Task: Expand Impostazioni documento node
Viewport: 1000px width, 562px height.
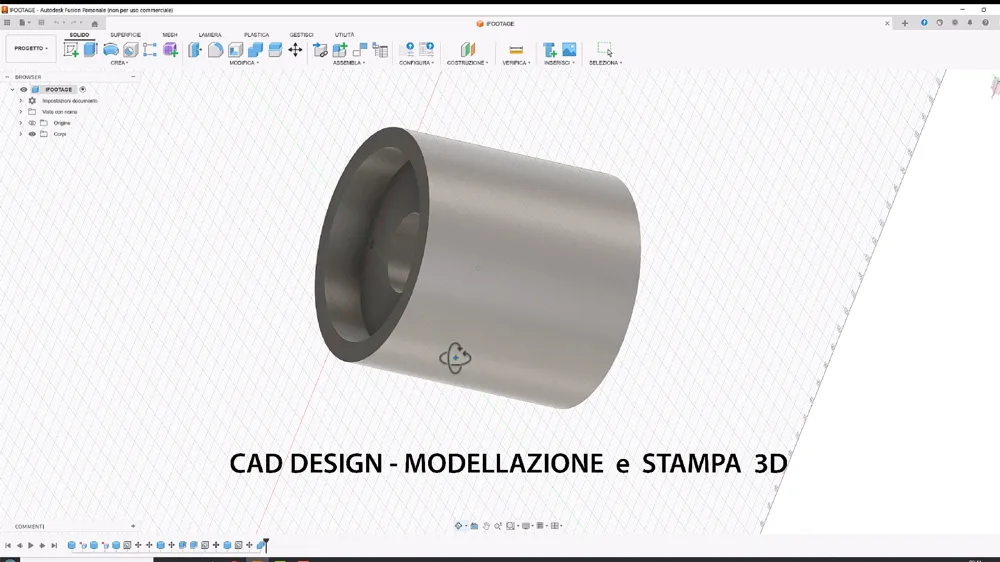Action: coord(20,101)
